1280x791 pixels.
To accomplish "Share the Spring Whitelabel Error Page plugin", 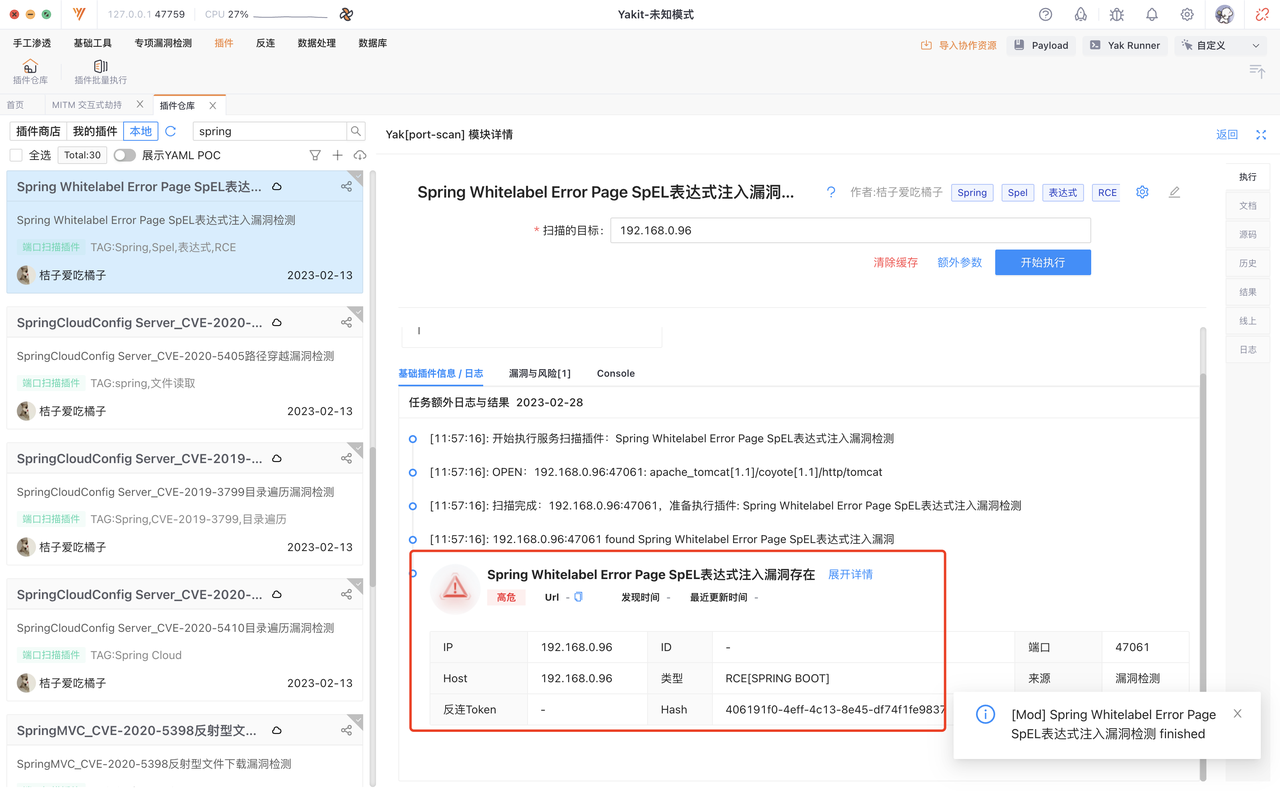I will [x=346, y=187].
